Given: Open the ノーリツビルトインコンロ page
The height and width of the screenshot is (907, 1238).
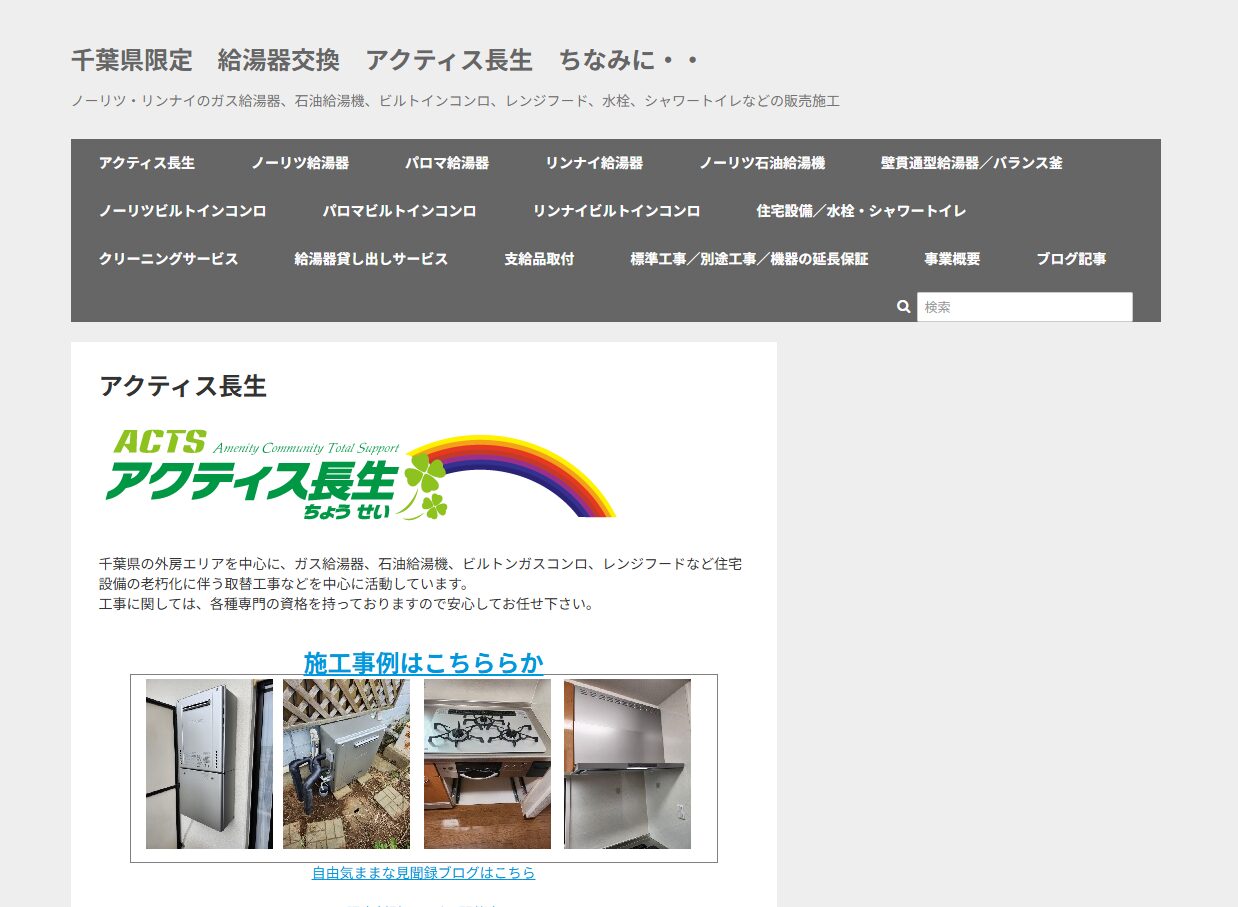Looking at the screenshot, I should click(x=182, y=211).
